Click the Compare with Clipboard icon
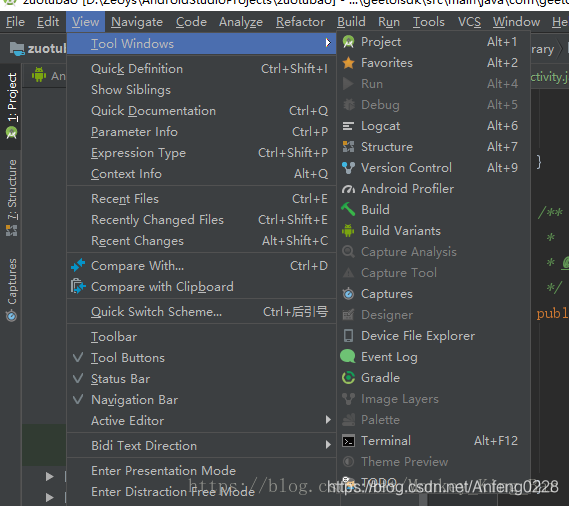Screen dimensions: 569x506 coord(78,286)
